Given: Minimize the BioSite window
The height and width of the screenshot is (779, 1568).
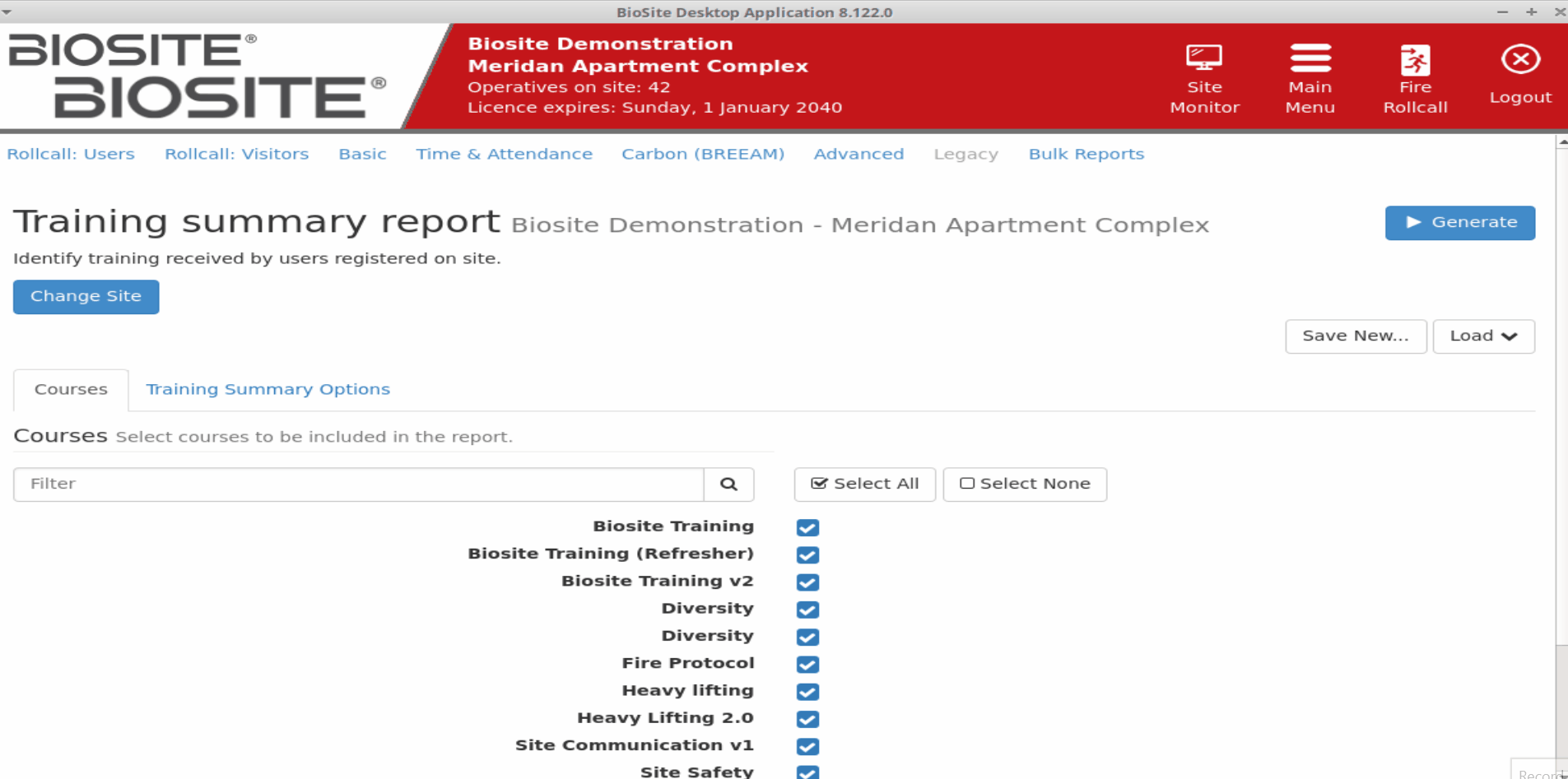Looking at the screenshot, I should tap(1502, 12).
